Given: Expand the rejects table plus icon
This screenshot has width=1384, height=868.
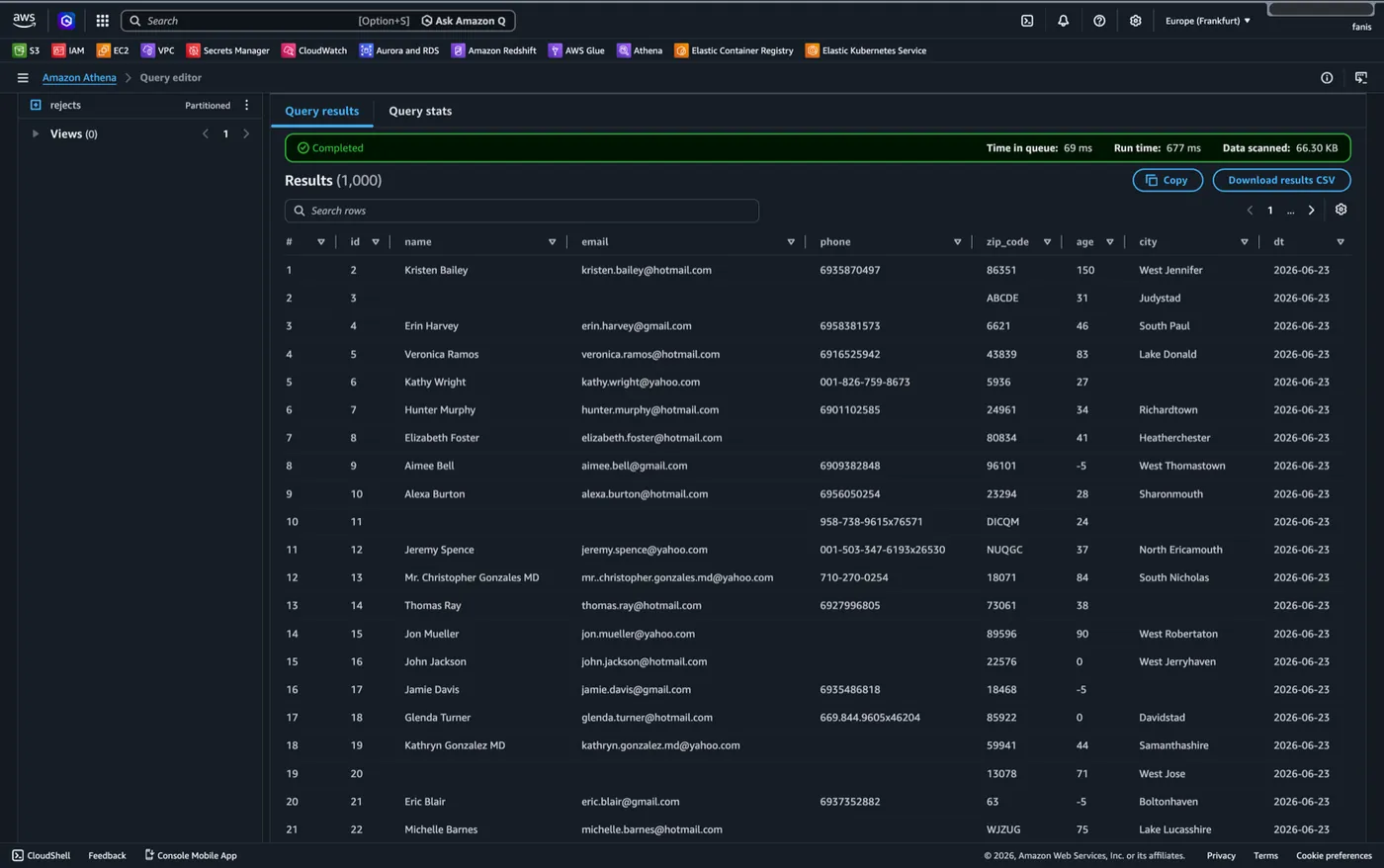Looking at the screenshot, I should (36, 105).
